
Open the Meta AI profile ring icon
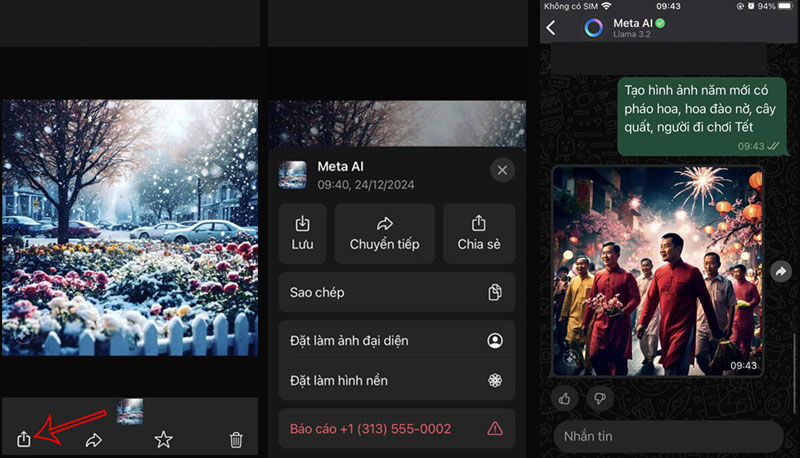594,27
